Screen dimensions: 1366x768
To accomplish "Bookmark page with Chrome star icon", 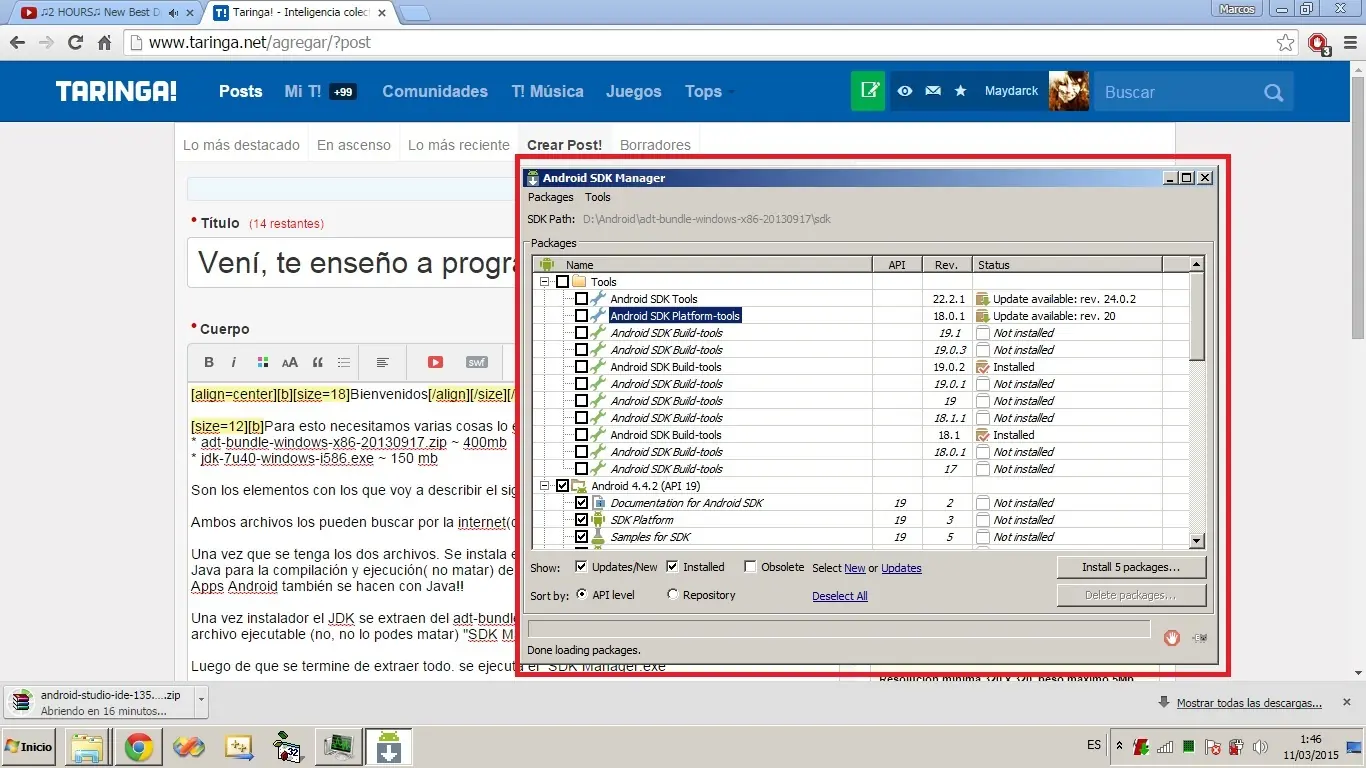I will coord(1286,43).
